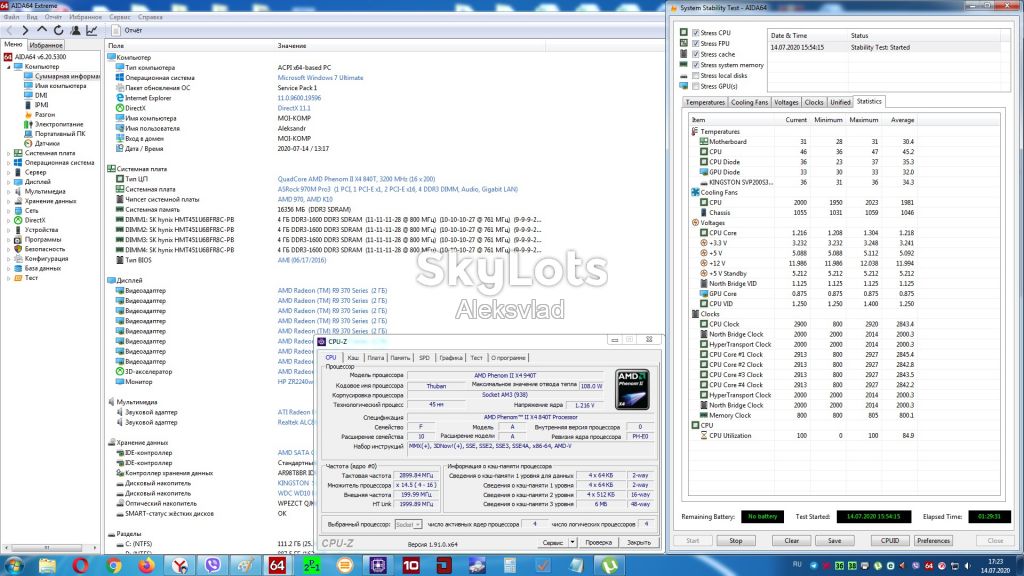Click the Отчёт report toolbar button
This screenshot has width=1024, height=576.
(127, 30)
